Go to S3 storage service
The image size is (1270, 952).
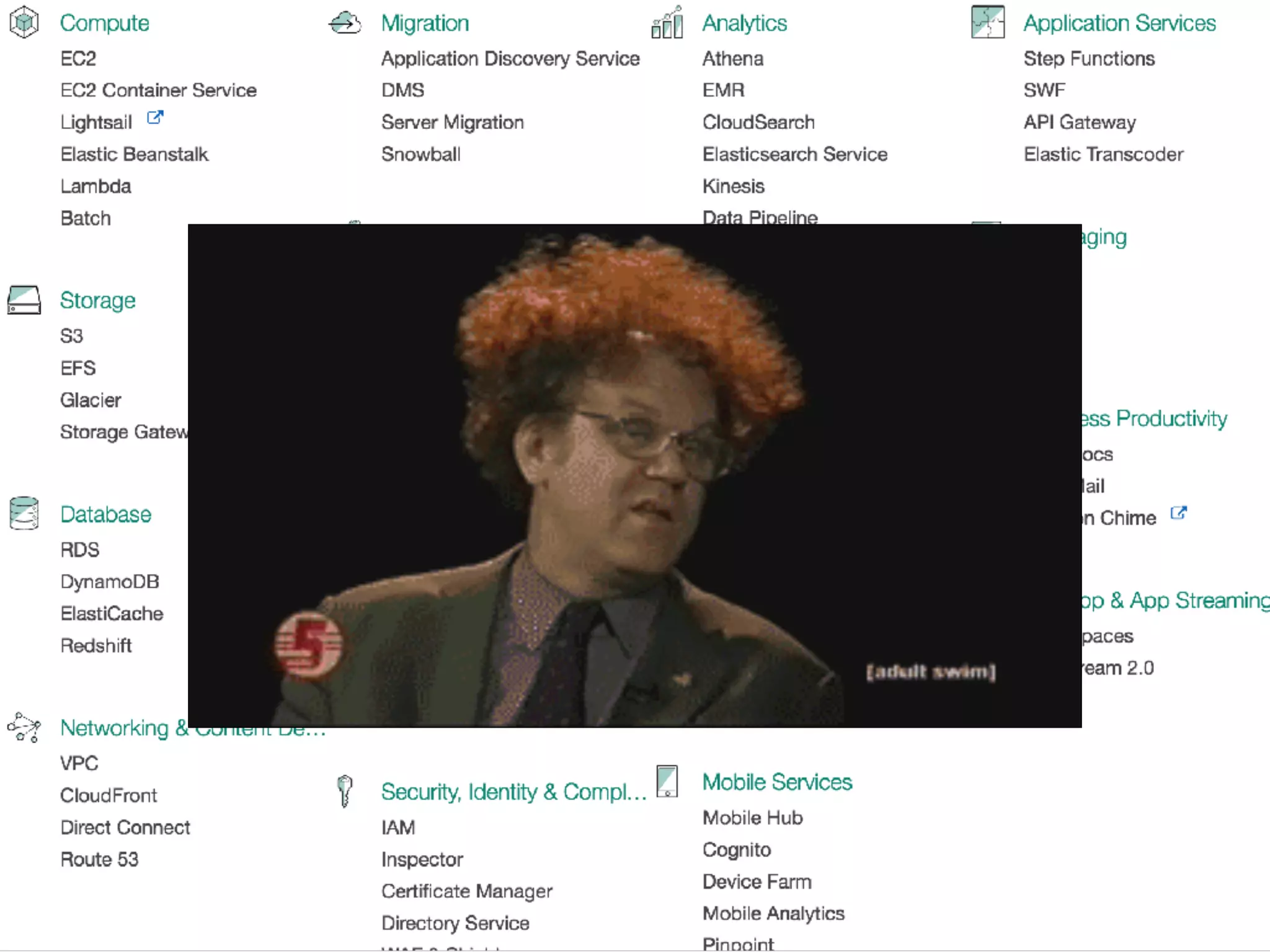click(x=71, y=336)
